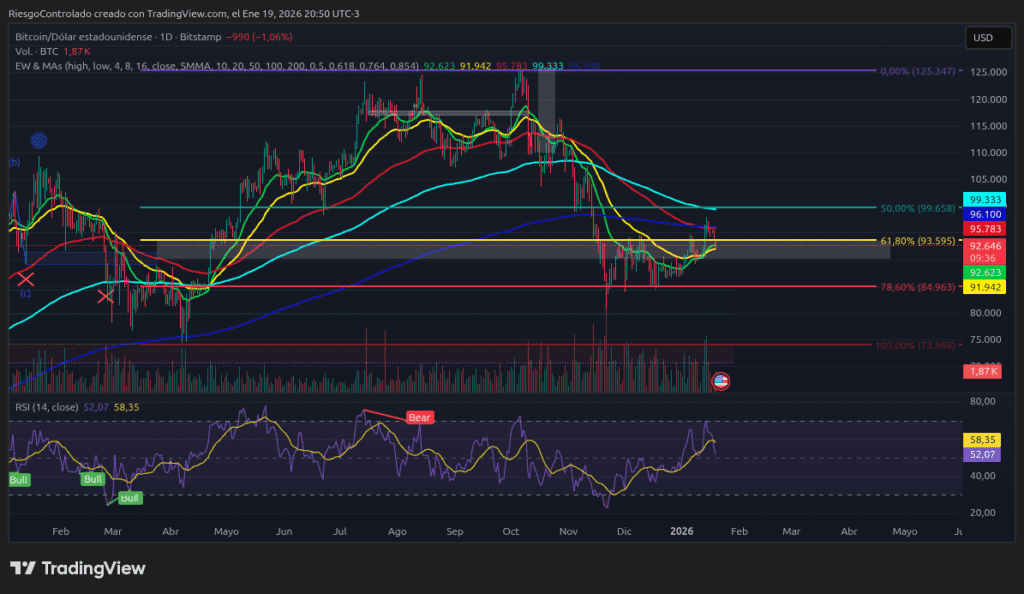
Task: Select the red Bear divergence label
Action: [419, 416]
